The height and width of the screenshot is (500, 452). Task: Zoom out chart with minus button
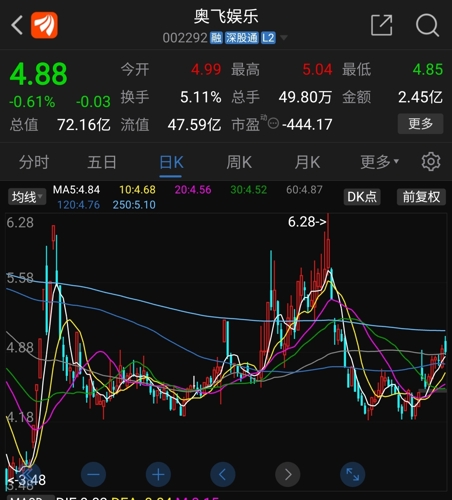(93, 474)
